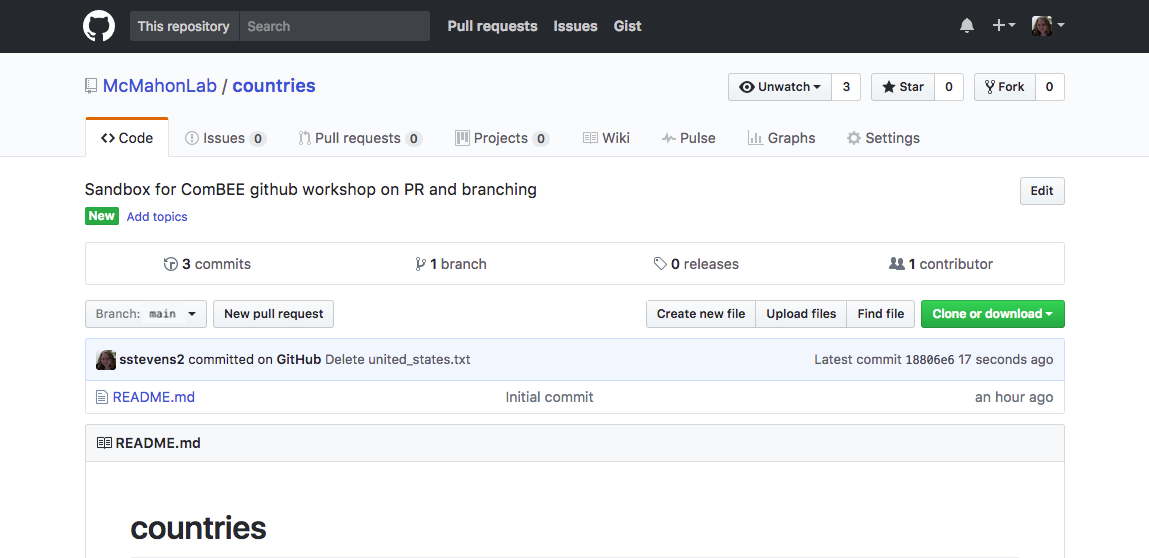The image size is (1149, 558).
Task: Focus the repository search field
Action: click(334, 26)
